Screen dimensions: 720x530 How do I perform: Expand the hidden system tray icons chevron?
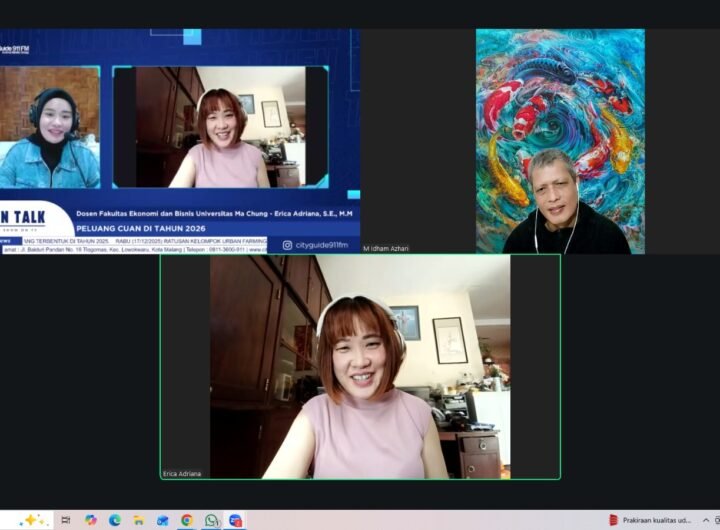tap(706, 520)
